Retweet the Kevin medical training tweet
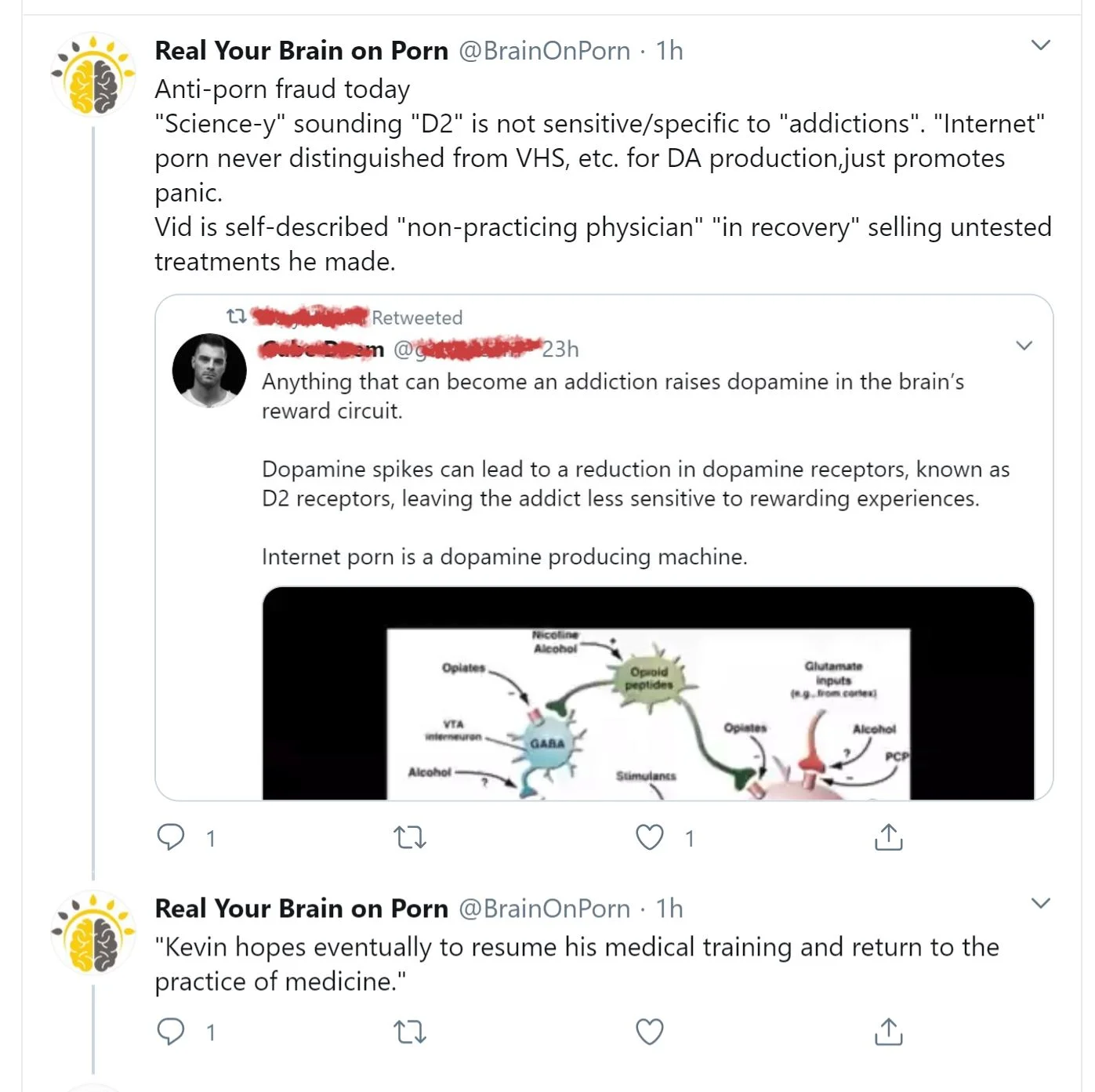1095x1092 pixels. tap(409, 1031)
